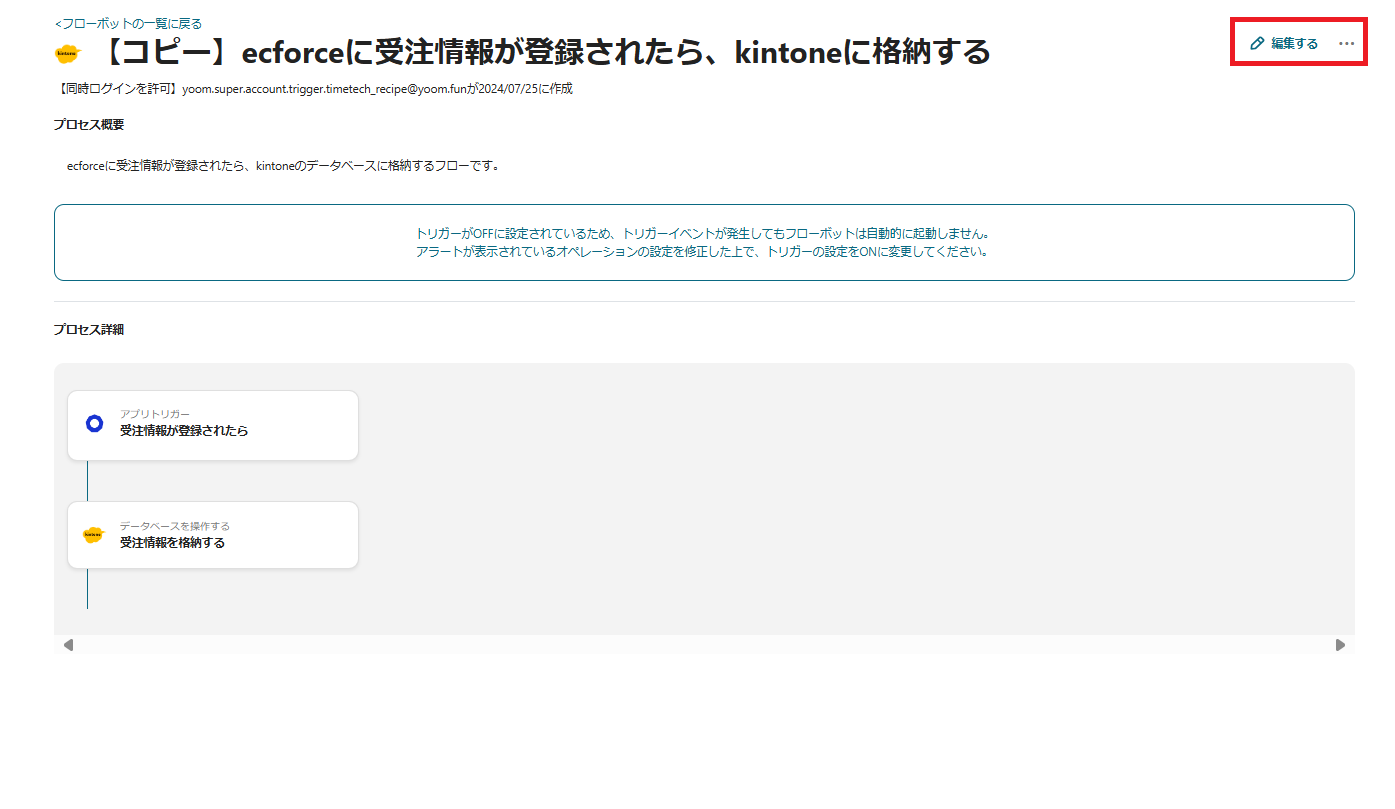Open the 受注情報を格納する operation card
The image size is (1395, 809).
point(213,535)
